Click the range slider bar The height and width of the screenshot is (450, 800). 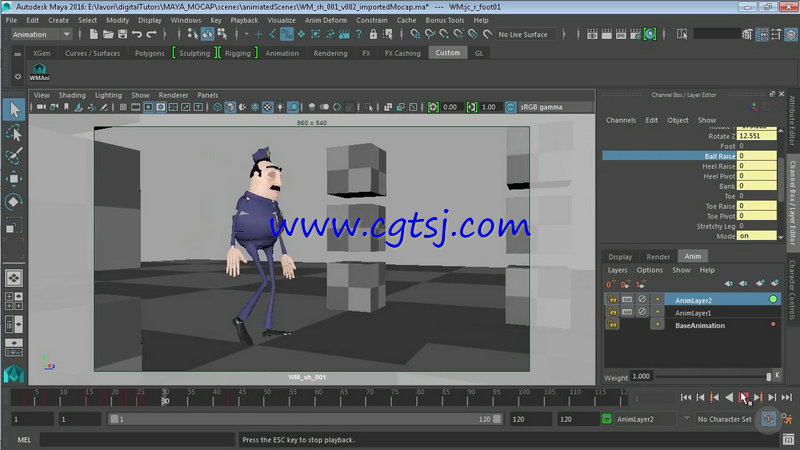305,419
